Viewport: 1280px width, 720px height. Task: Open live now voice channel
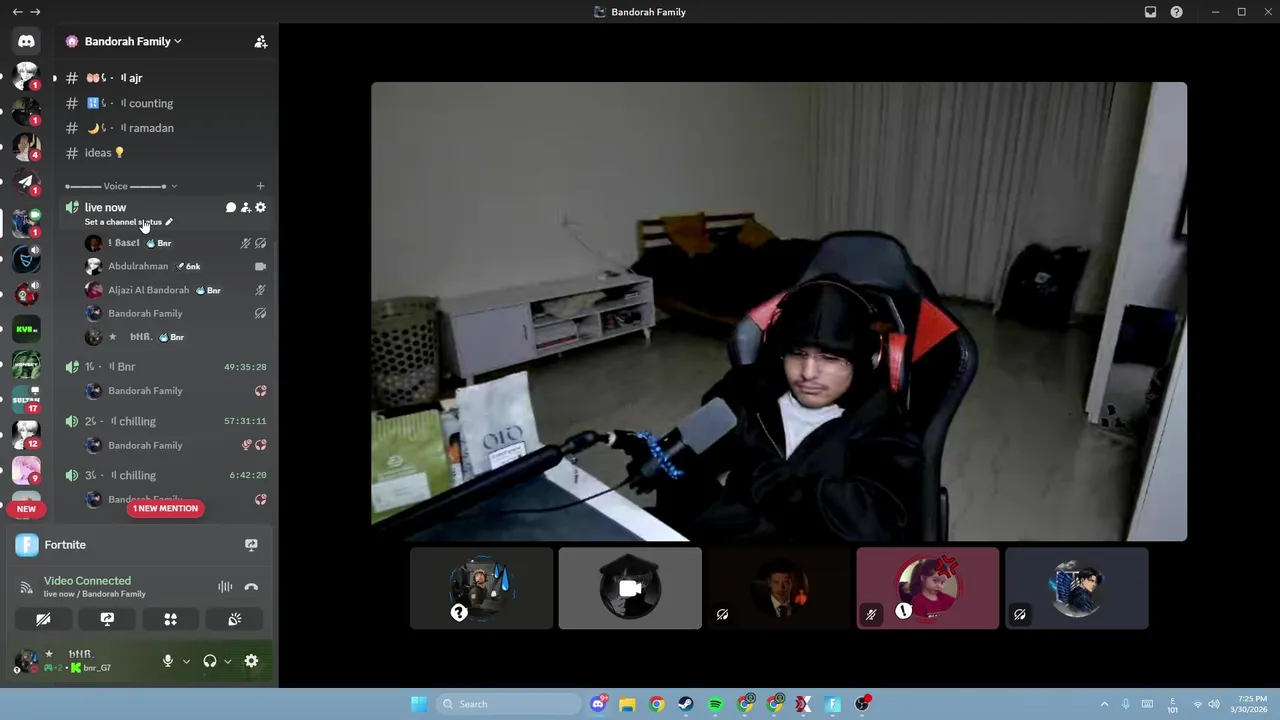point(105,207)
